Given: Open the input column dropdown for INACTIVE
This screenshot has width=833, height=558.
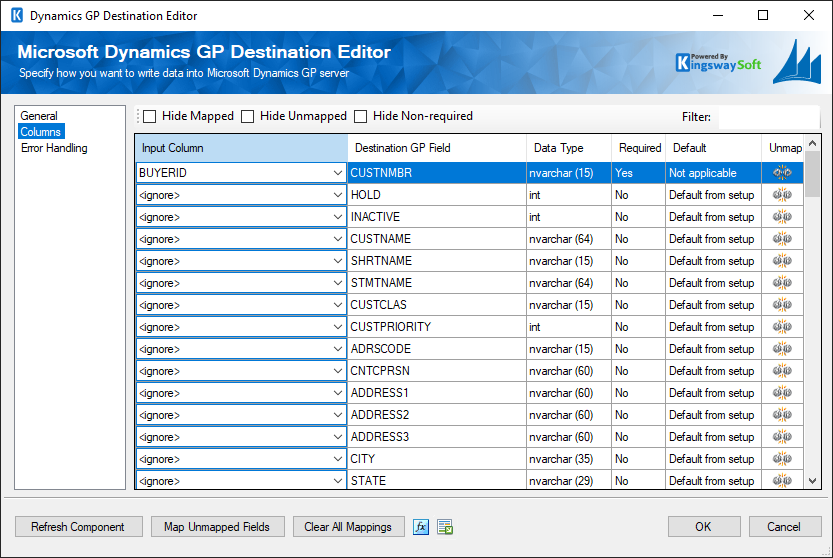Looking at the screenshot, I should click(x=337, y=217).
